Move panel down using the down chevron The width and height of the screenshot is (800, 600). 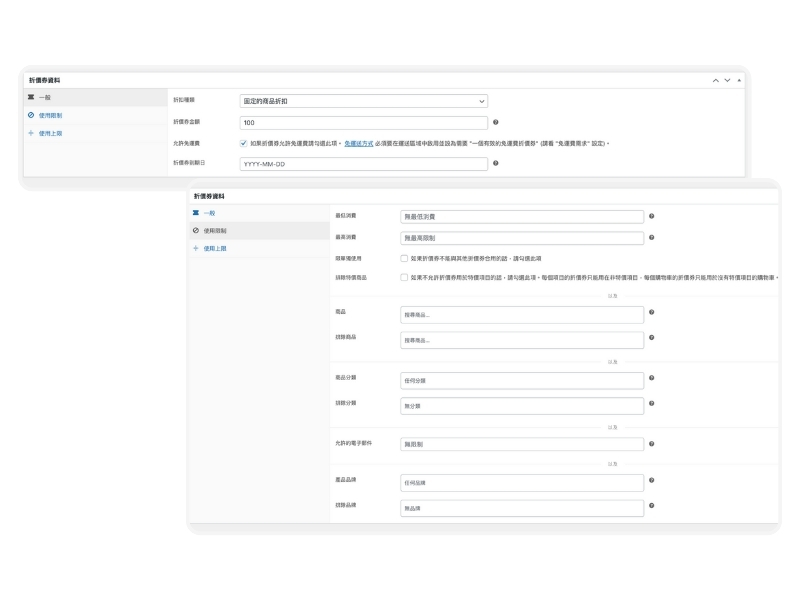coord(727,79)
